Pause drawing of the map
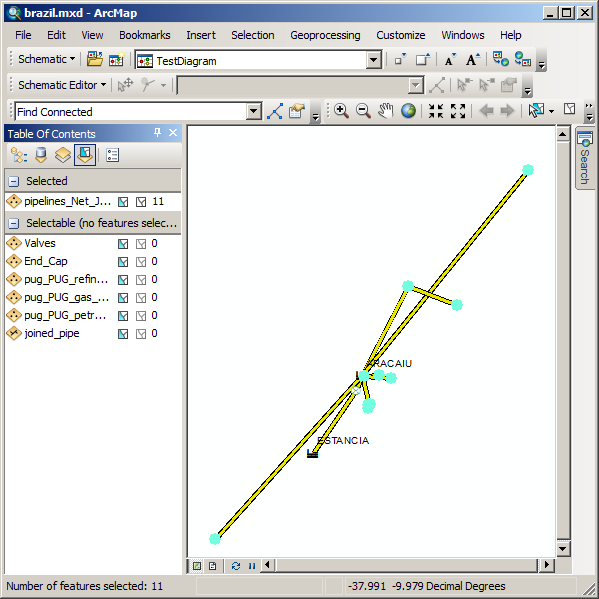Screen dimensions: 599x599 [252, 566]
